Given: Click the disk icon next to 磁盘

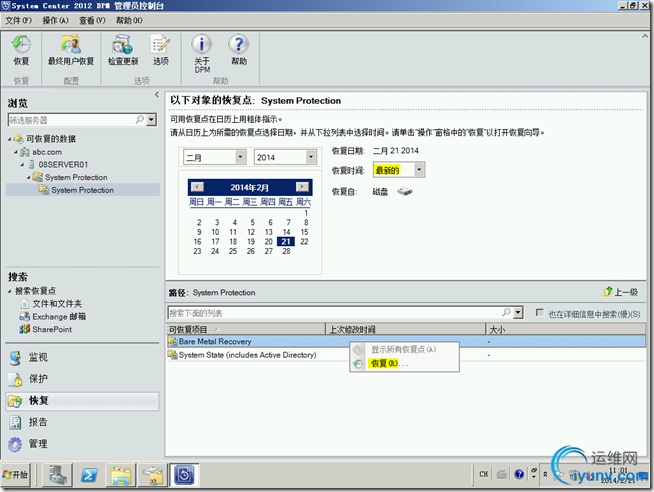Looking at the screenshot, I should tap(405, 191).
